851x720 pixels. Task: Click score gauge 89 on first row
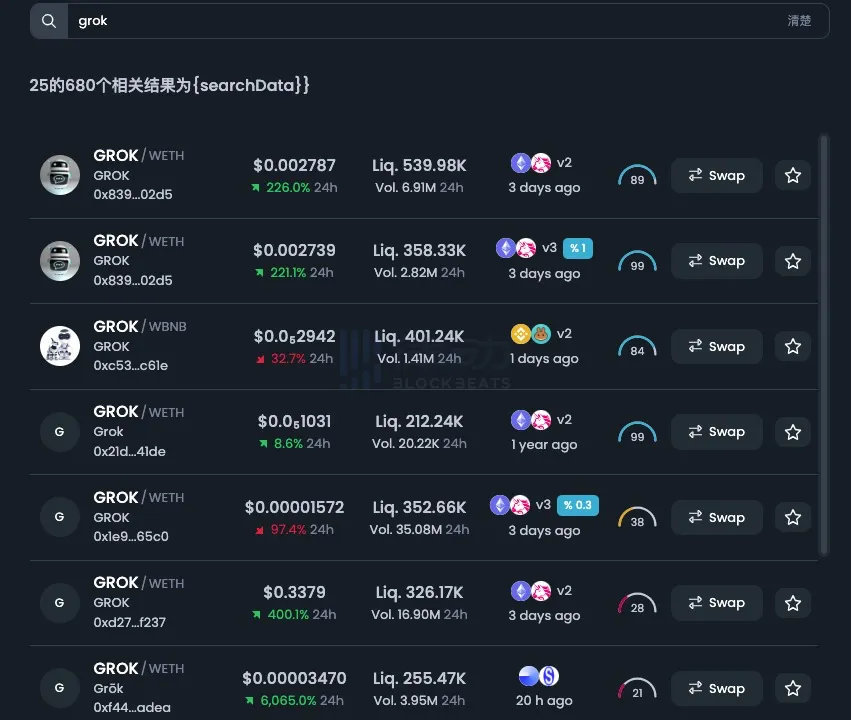click(637, 177)
